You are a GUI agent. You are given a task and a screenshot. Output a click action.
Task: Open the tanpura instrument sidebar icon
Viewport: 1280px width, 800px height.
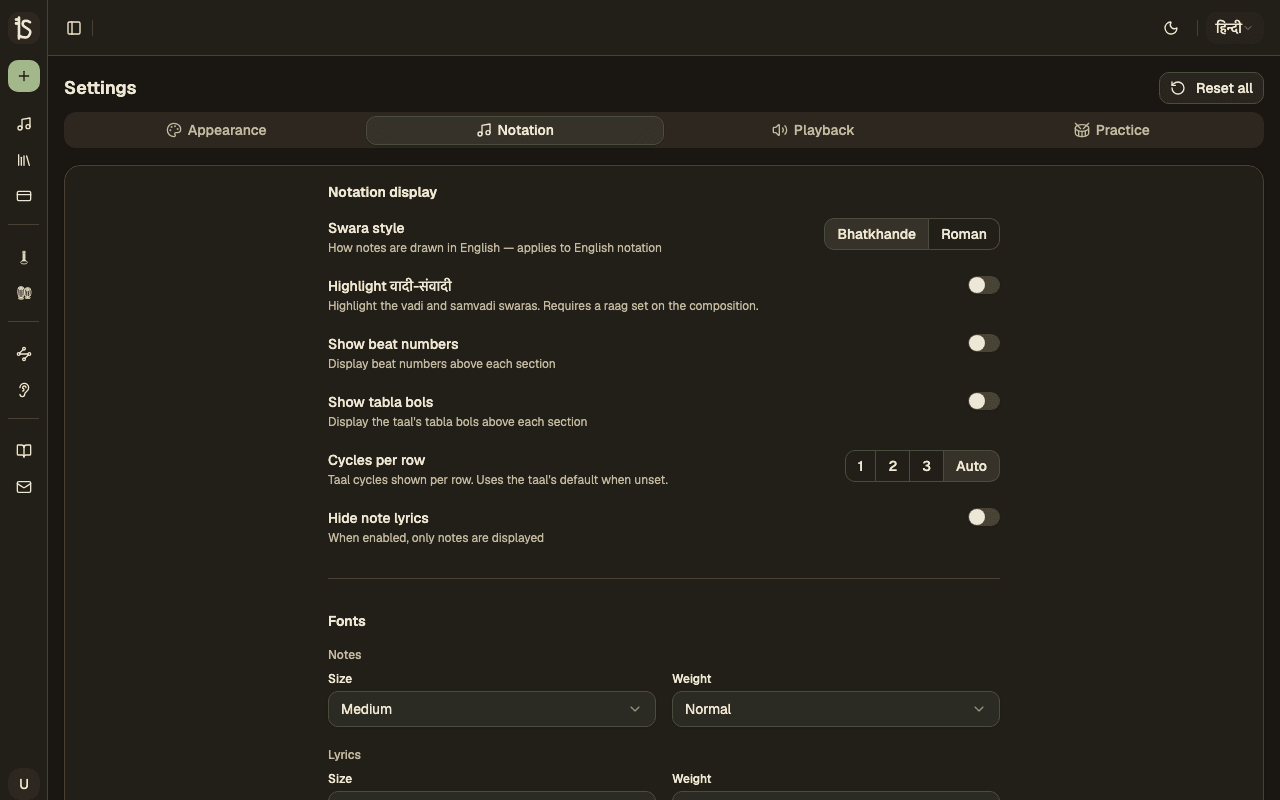pos(24,257)
